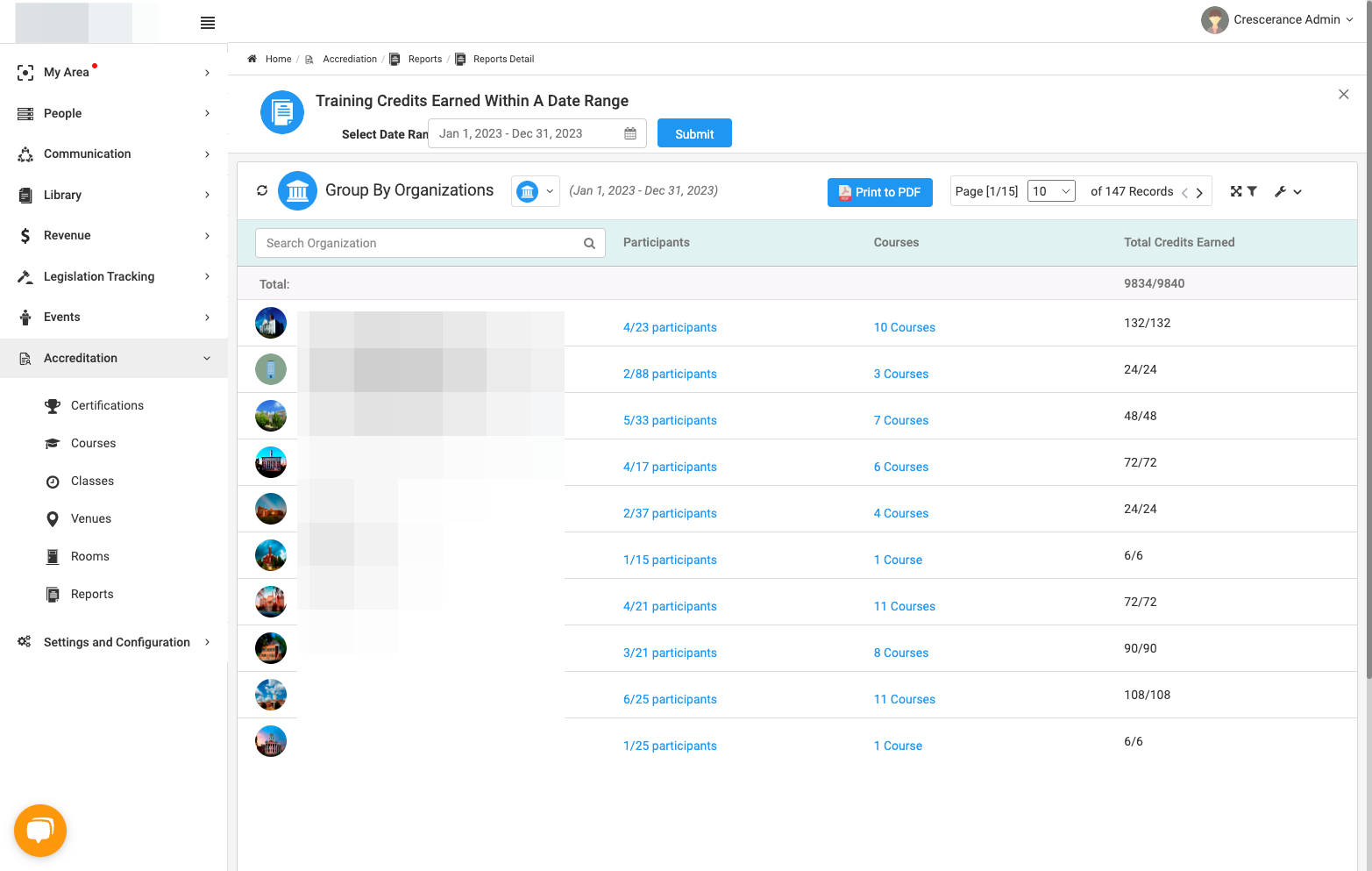
Task: Close the report detail panel
Action: coord(1343,94)
